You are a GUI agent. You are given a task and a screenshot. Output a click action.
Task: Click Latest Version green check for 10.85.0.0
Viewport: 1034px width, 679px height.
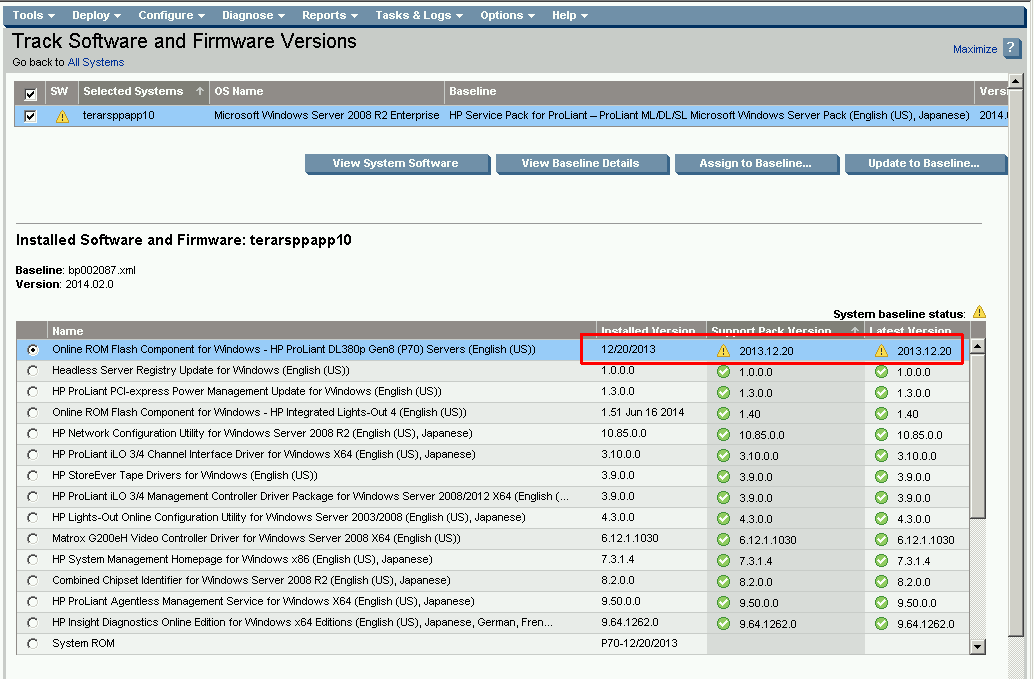click(x=882, y=435)
